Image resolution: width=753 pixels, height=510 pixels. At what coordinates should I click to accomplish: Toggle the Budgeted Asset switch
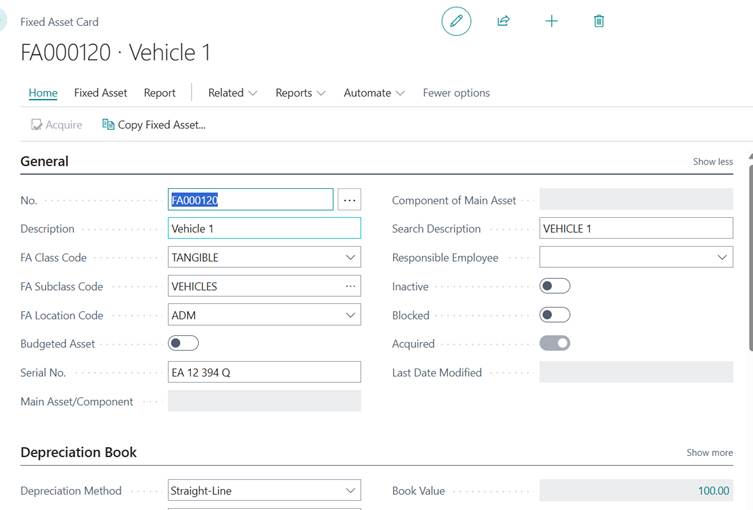tap(183, 343)
